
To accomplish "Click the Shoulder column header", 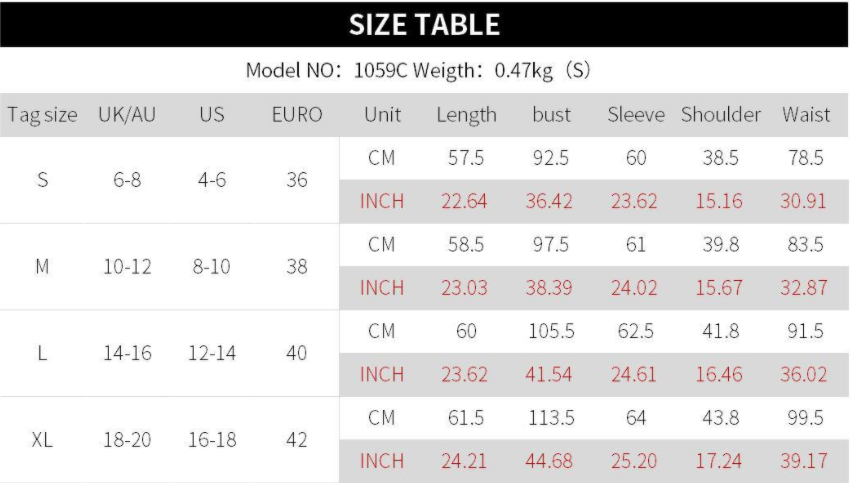I will tap(720, 115).
